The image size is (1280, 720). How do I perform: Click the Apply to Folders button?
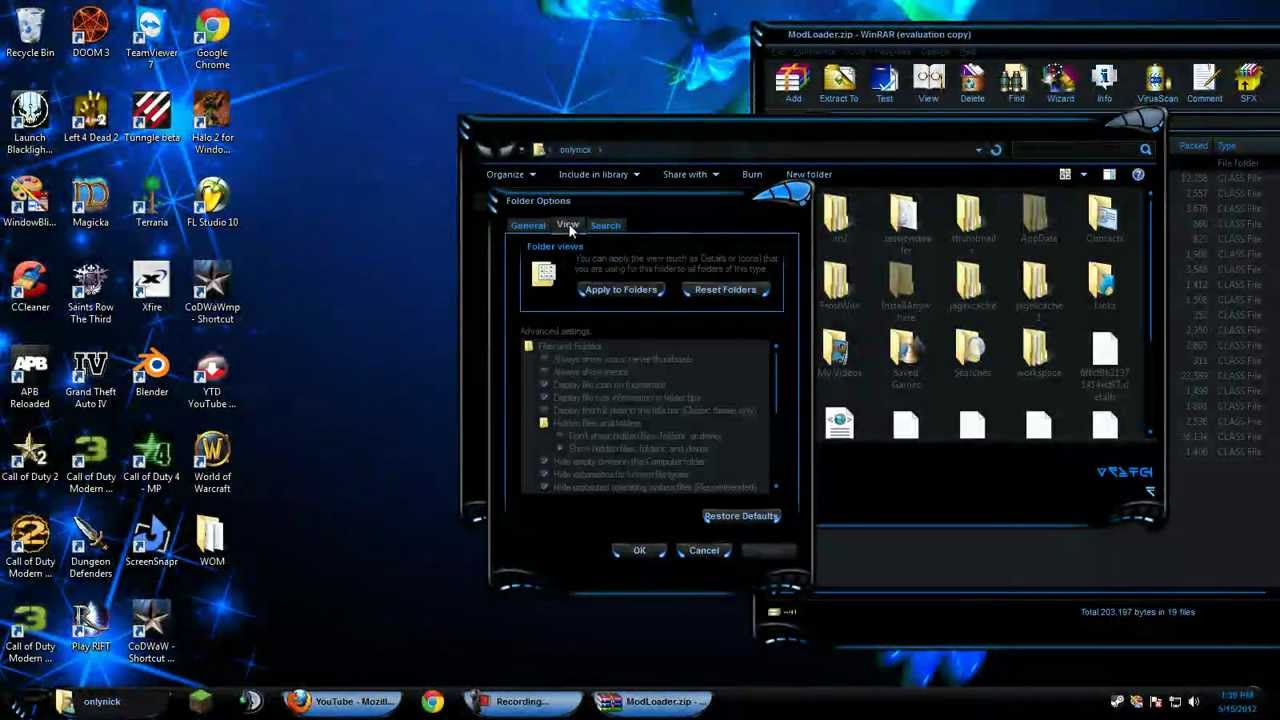pos(621,290)
